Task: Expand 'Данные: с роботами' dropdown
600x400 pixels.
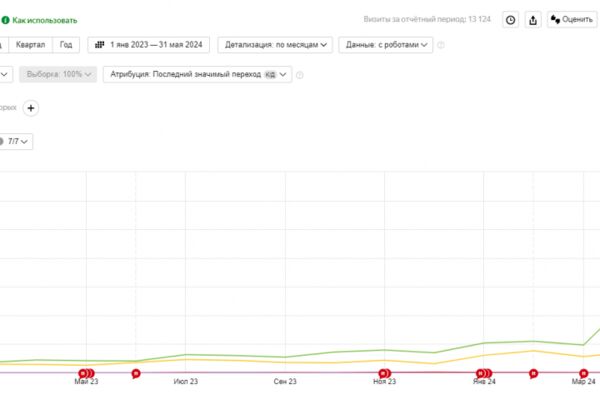Action: click(386, 45)
